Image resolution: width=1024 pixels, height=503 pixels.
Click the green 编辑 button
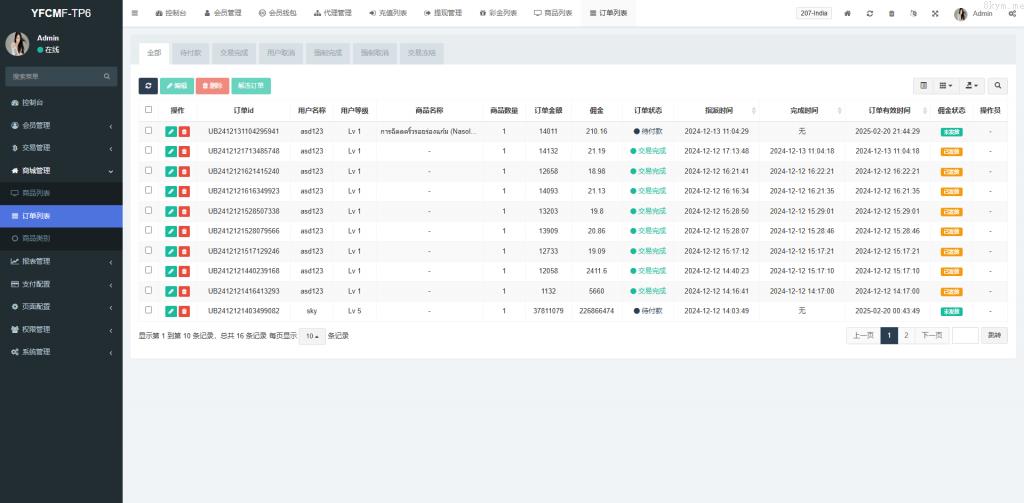click(177, 86)
